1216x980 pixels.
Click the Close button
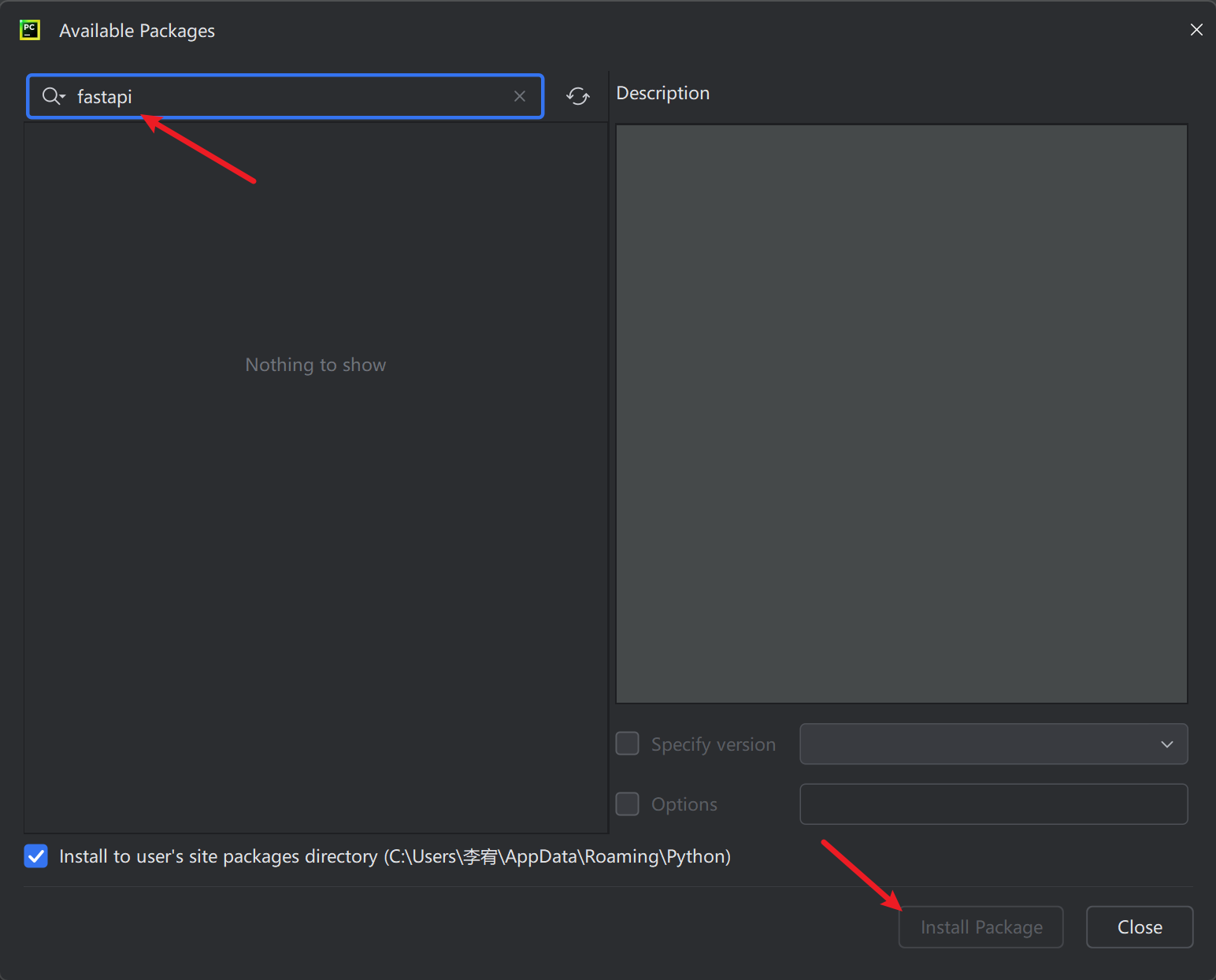pyautogui.click(x=1140, y=927)
